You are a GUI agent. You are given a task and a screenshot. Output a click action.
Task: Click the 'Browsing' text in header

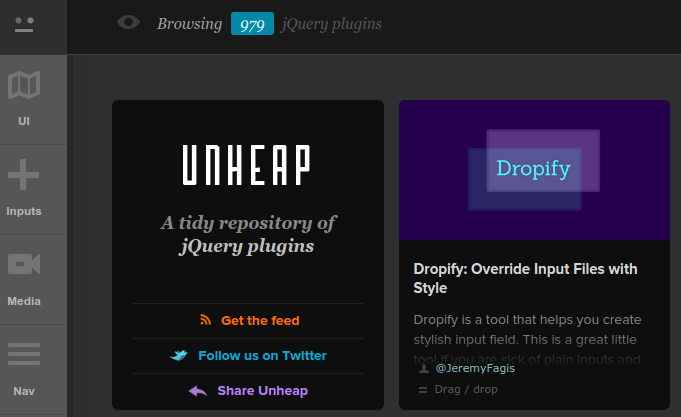[189, 24]
